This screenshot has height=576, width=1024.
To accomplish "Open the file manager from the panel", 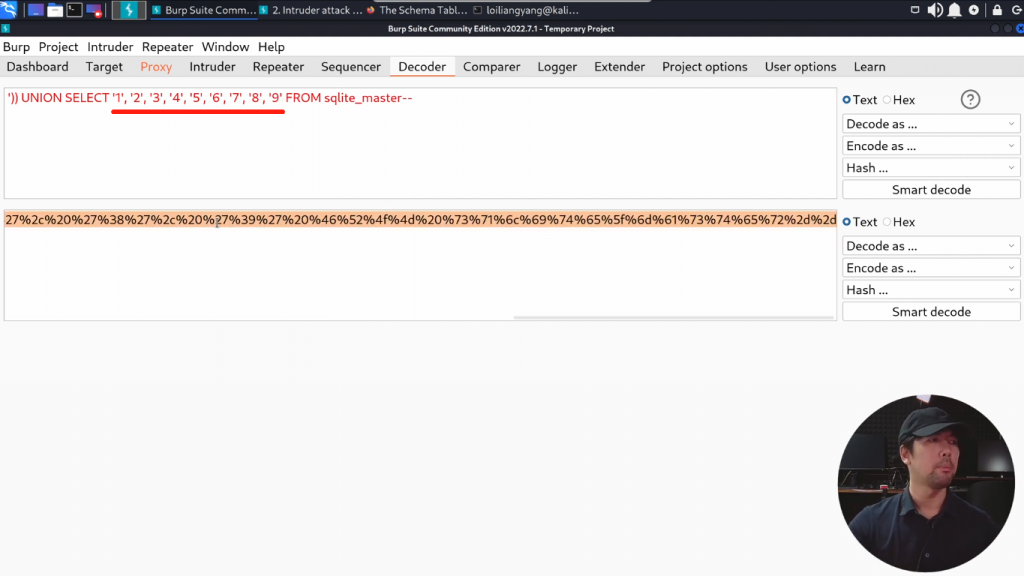I will click(x=55, y=10).
